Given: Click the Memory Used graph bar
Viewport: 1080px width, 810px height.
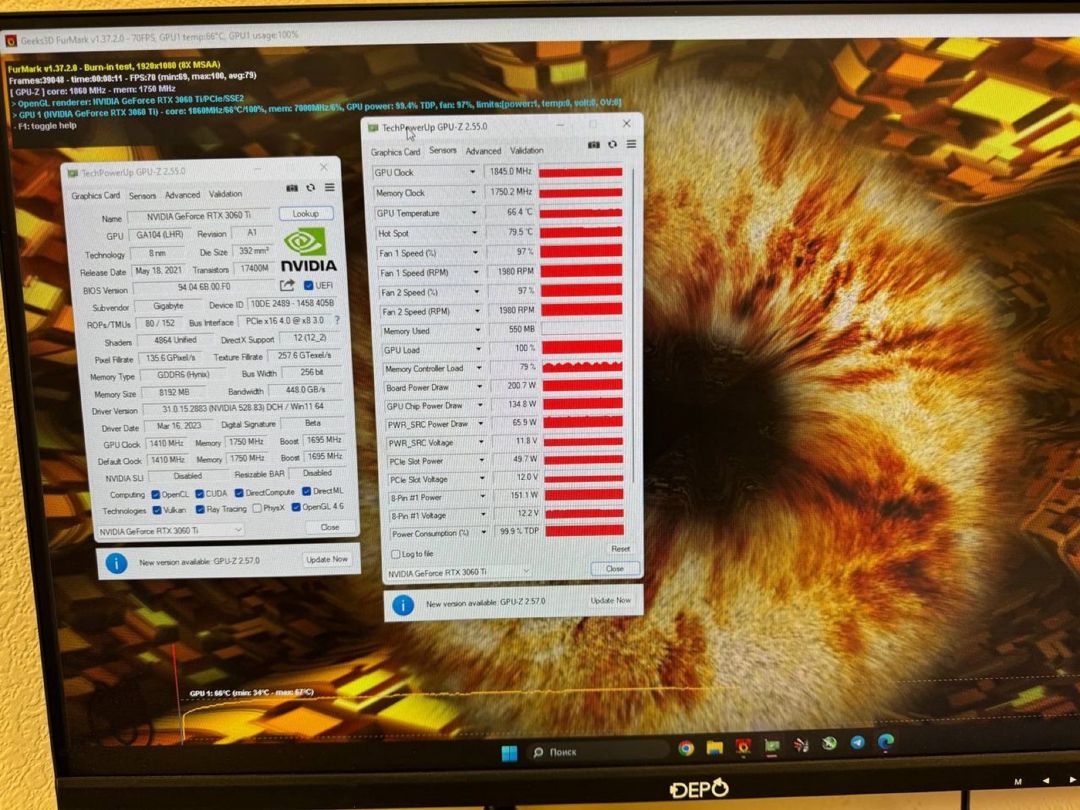Looking at the screenshot, I should pyautogui.click(x=581, y=328).
